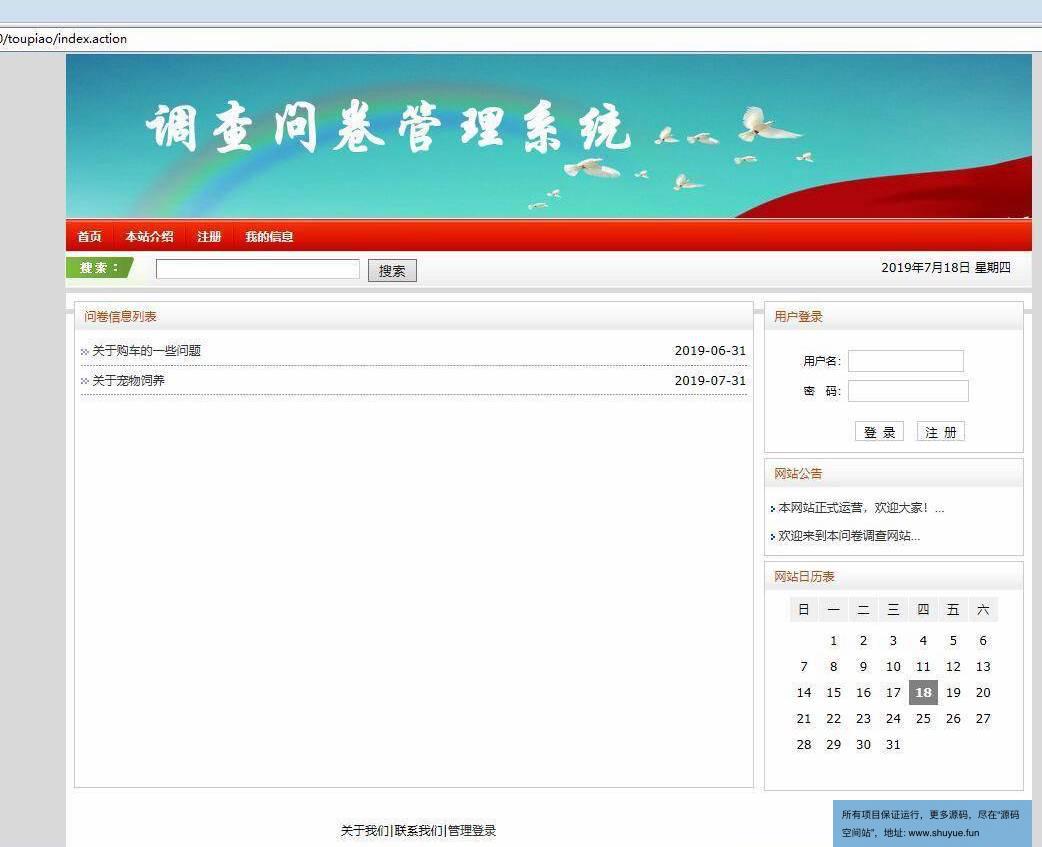Open 我的信息 in the navigation bar

[x=269, y=237]
